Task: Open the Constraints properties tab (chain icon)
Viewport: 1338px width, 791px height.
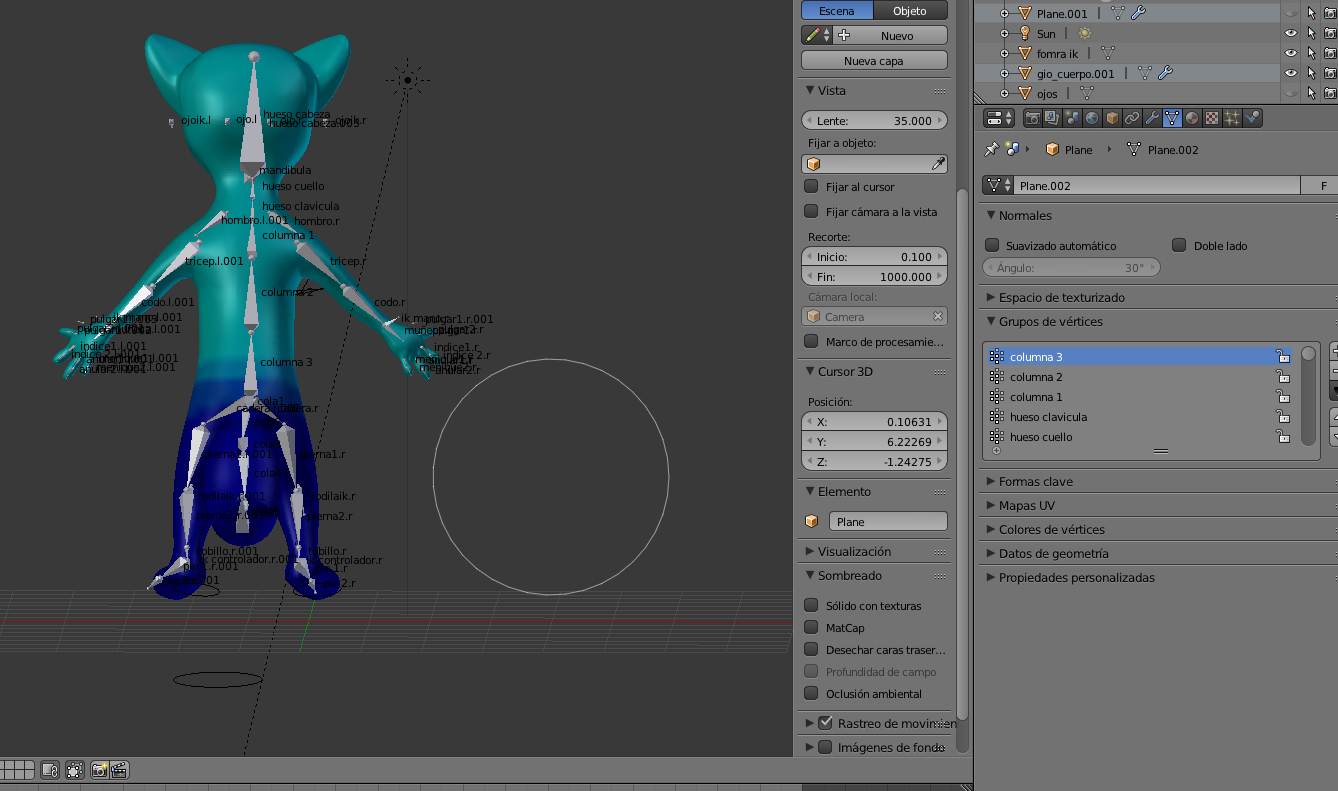Action: (x=1132, y=118)
